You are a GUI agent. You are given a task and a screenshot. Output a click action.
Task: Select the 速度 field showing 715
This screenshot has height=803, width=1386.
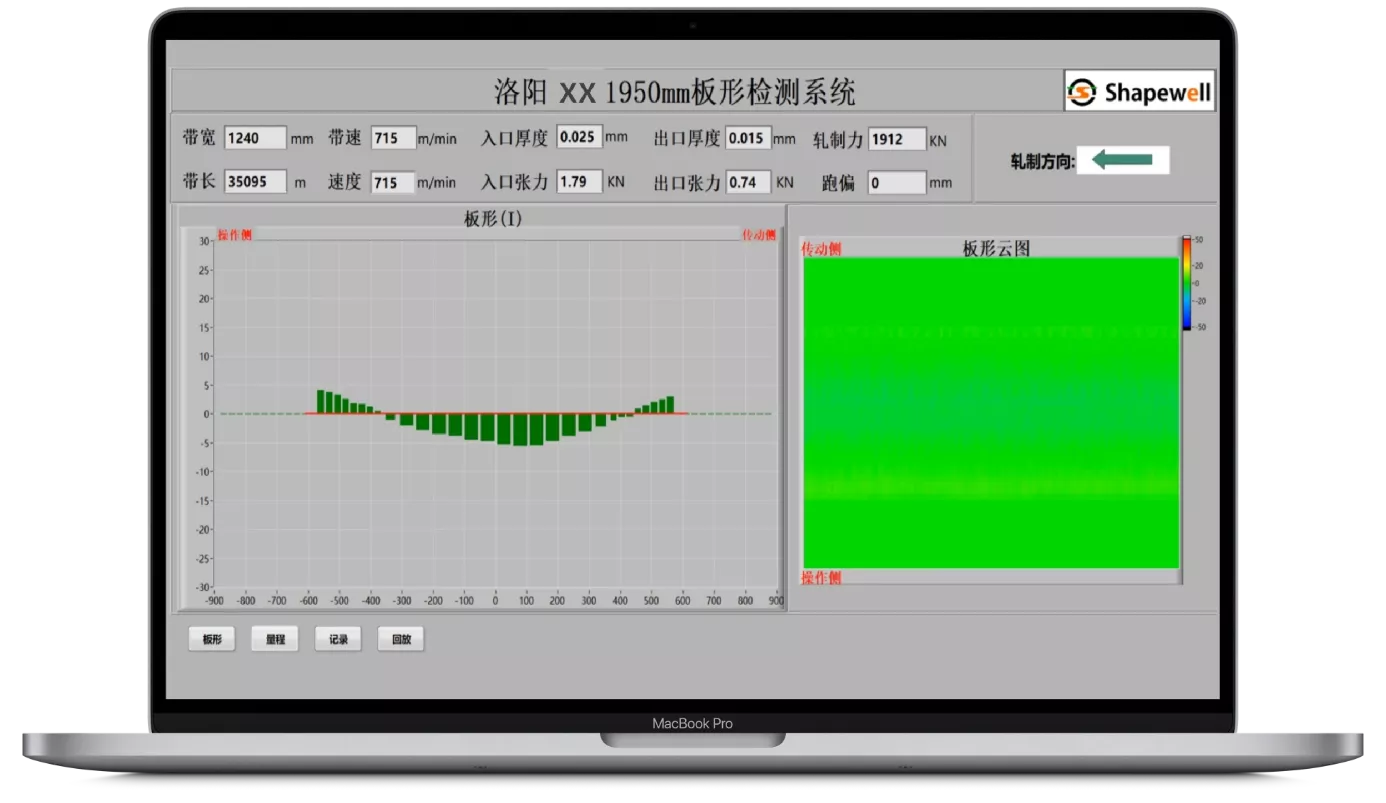coord(393,182)
